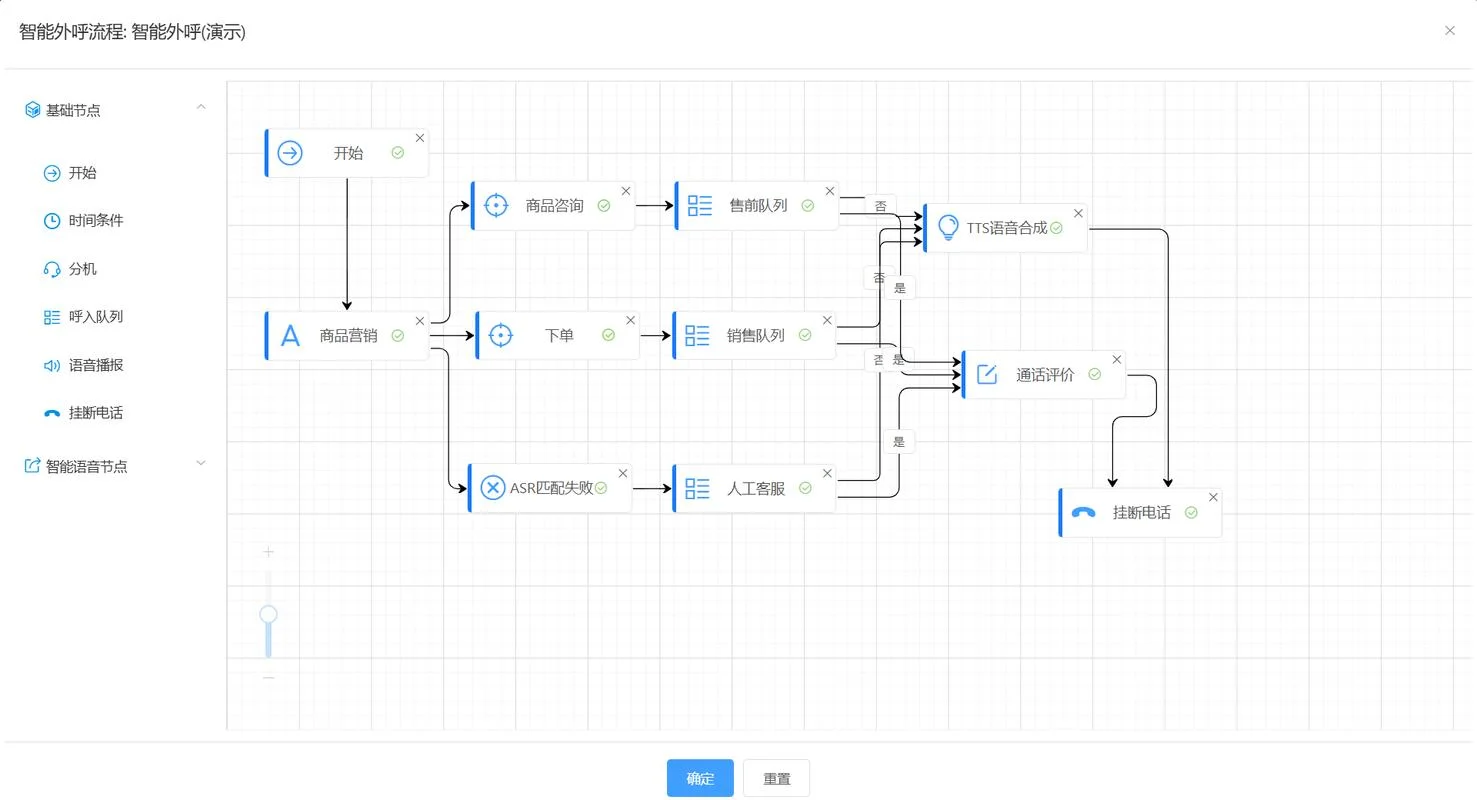1477x800 pixels.
Task: Remove the 下单 node with its X
Action: 630,320
